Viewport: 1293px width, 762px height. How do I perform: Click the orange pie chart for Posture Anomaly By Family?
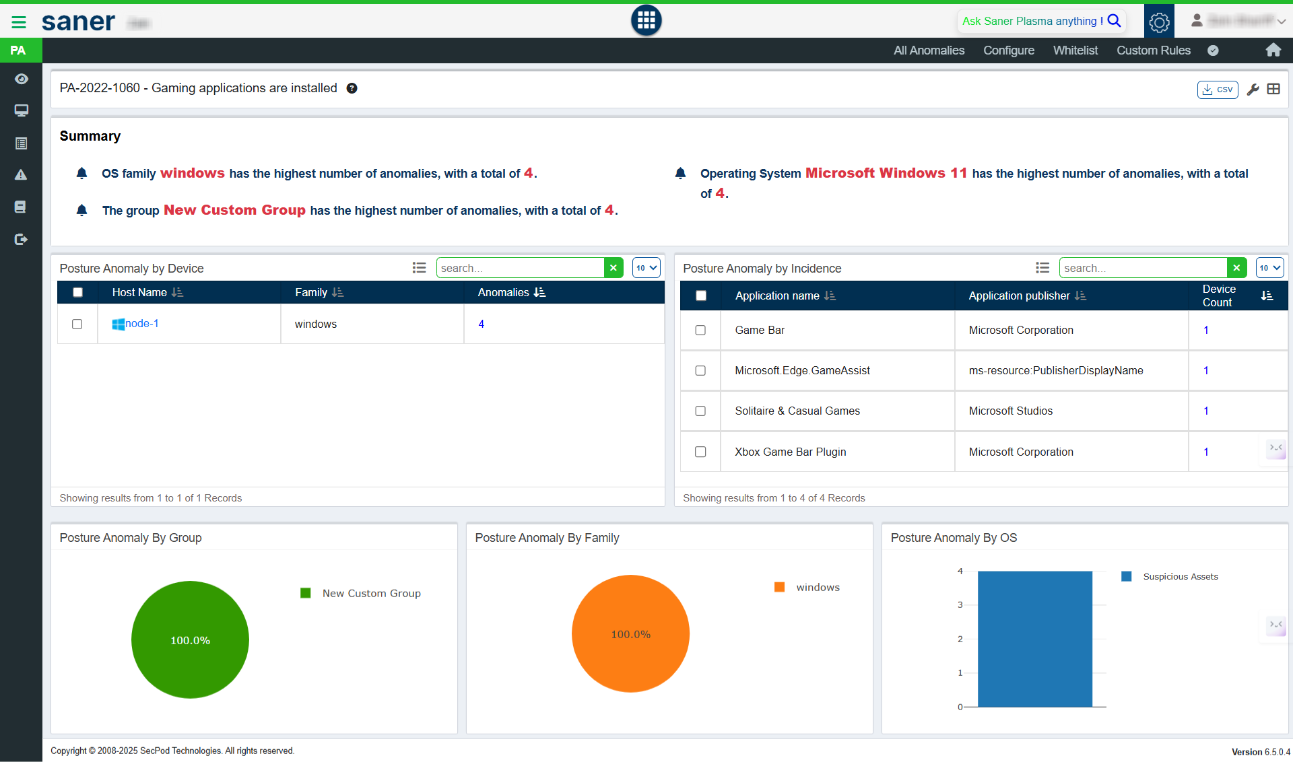(630, 634)
